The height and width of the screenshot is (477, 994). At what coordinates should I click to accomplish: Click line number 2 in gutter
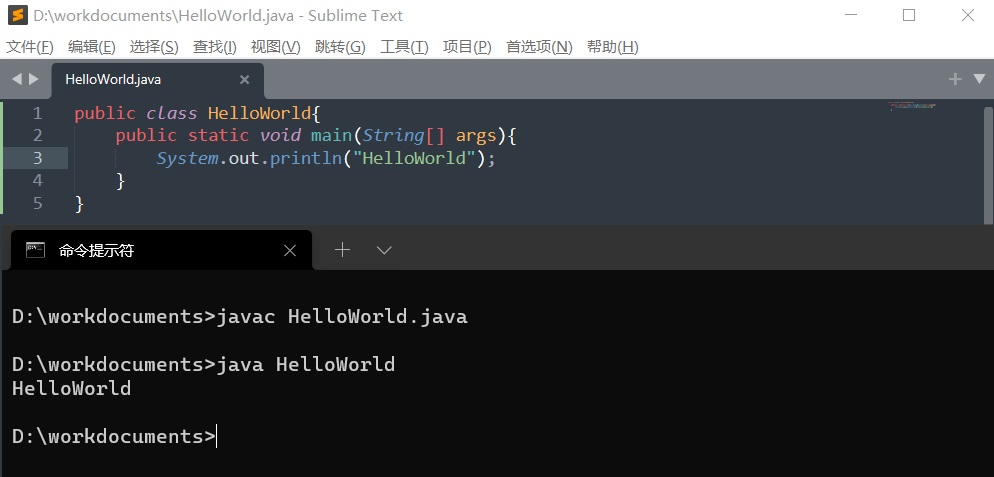[x=37, y=136]
